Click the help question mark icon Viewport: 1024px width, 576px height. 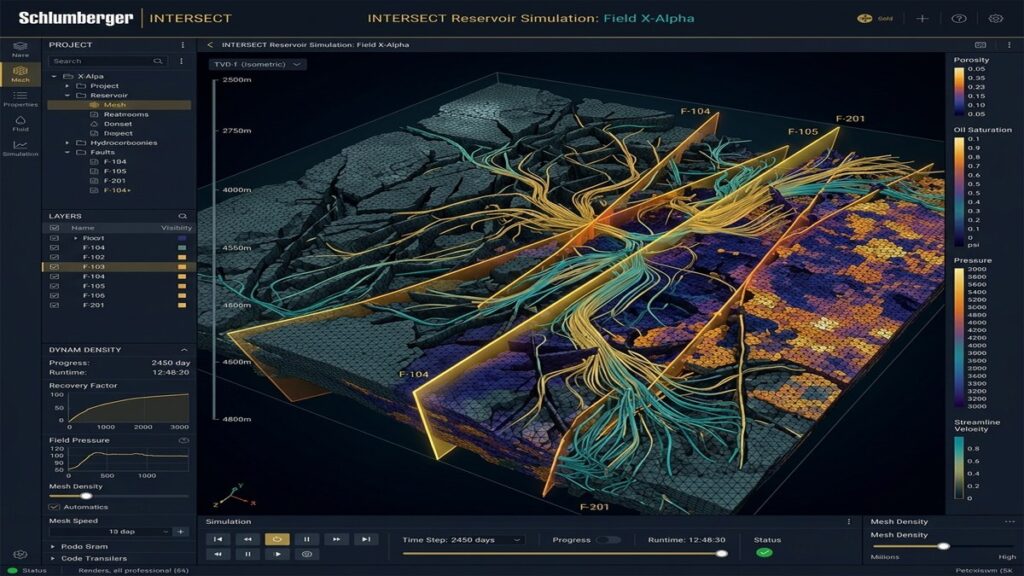[959, 18]
